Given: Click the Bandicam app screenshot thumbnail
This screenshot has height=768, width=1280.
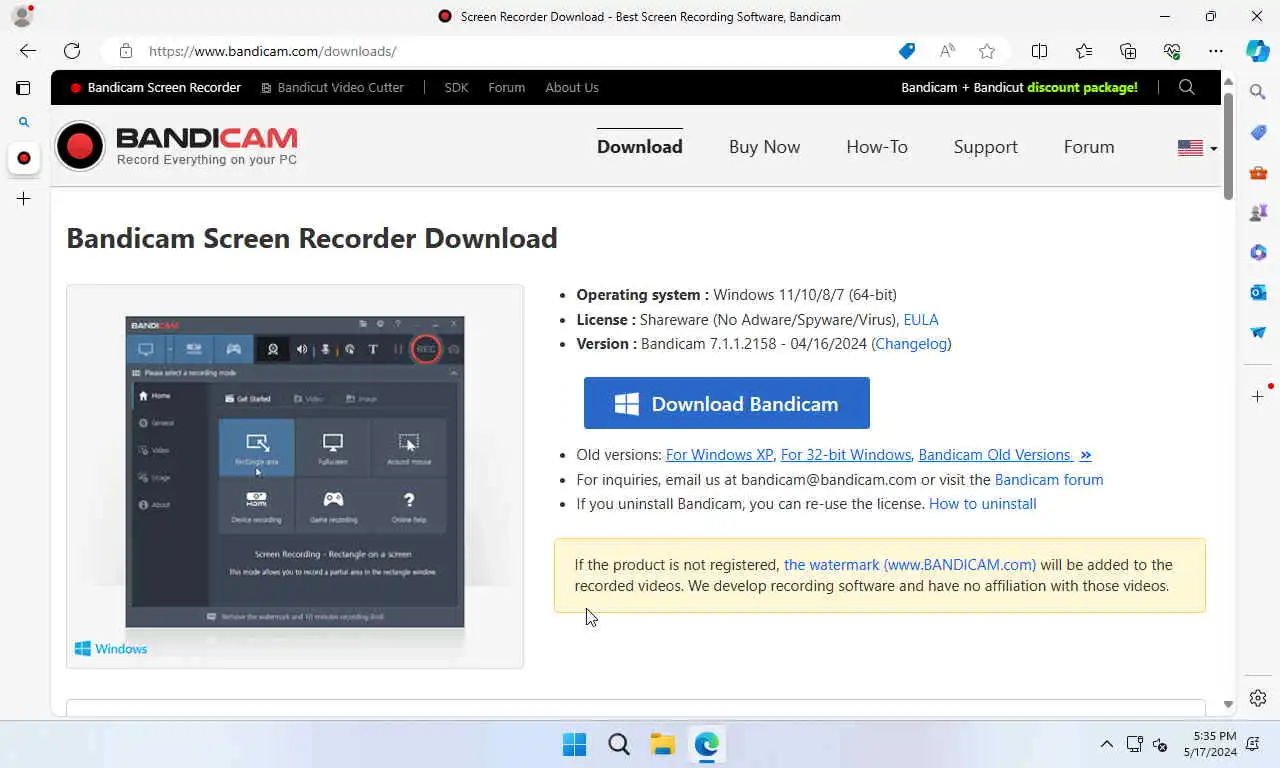Looking at the screenshot, I should point(295,471).
